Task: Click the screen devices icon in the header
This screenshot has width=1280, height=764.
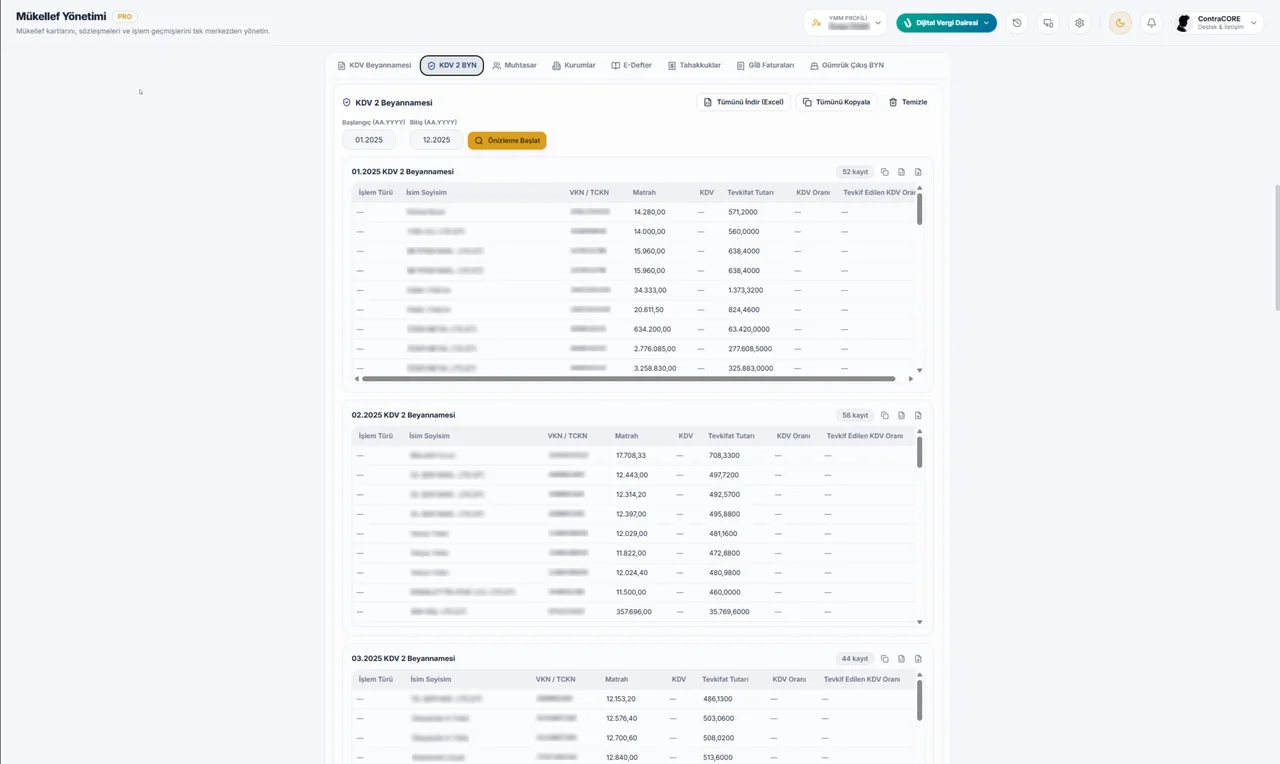Action: pyautogui.click(x=1048, y=23)
